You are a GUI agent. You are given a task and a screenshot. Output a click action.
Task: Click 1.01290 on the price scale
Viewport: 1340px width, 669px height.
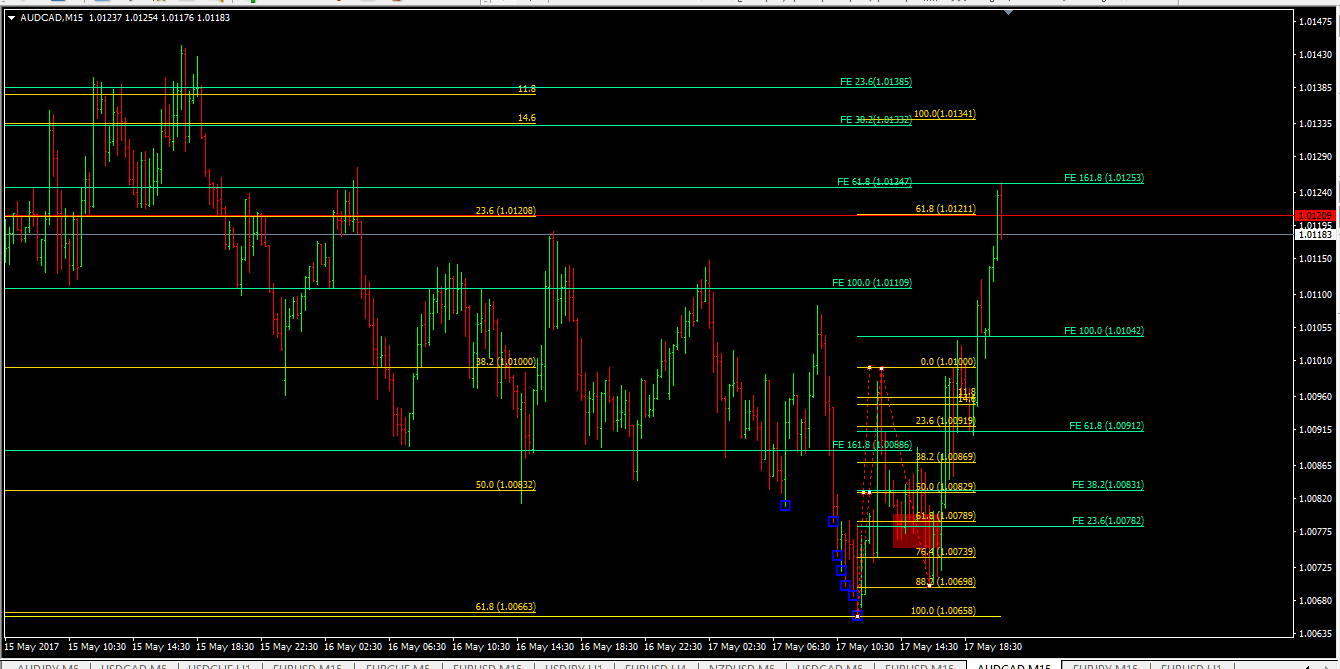tap(1315, 157)
